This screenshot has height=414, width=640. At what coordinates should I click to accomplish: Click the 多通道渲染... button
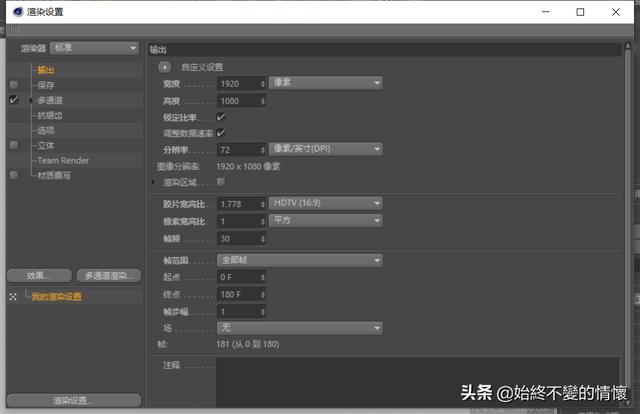coord(109,276)
